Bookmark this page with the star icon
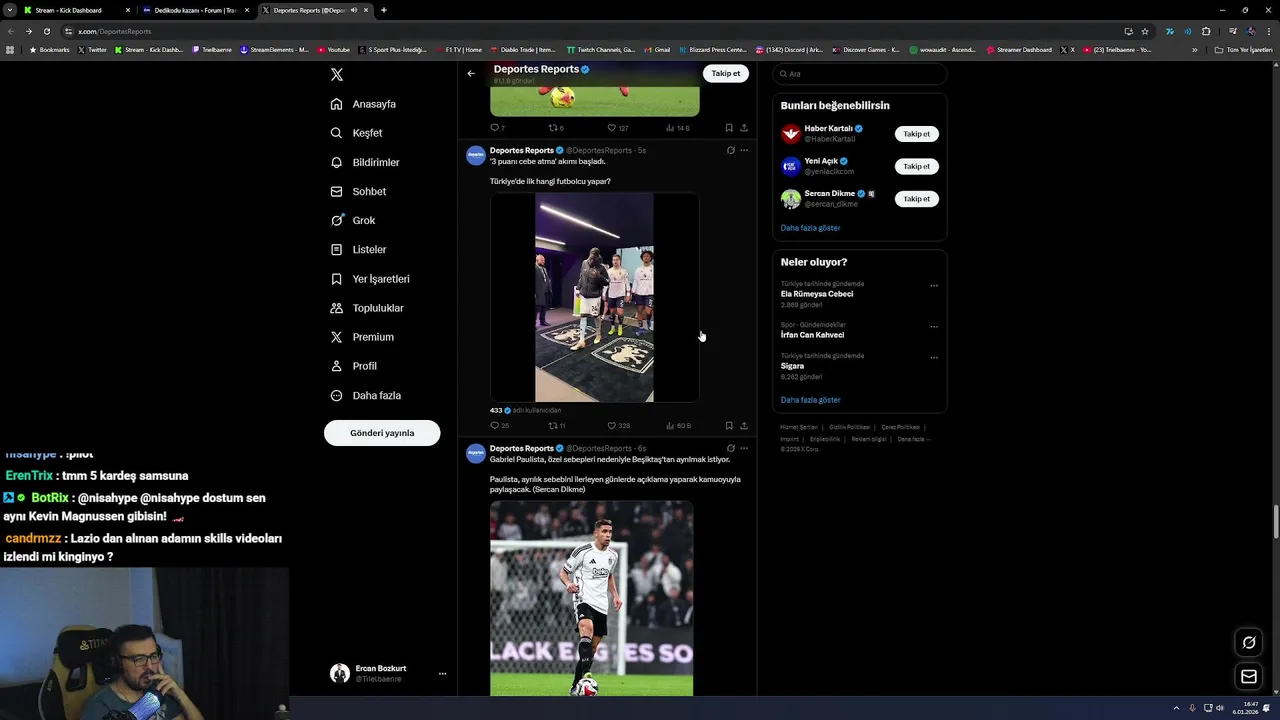 (x=1145, y=31)
